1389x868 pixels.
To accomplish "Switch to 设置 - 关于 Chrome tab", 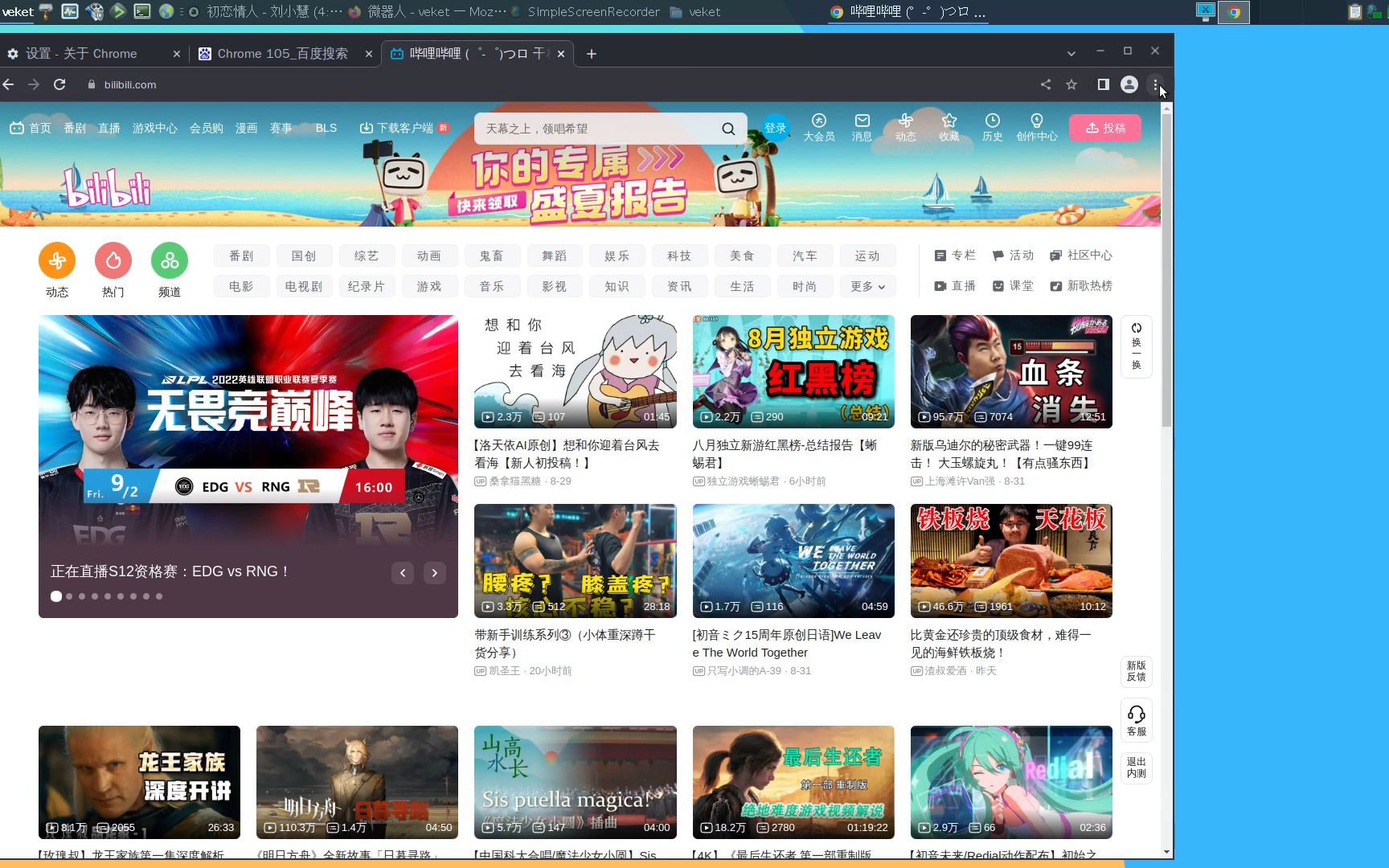I will (92, 53).
